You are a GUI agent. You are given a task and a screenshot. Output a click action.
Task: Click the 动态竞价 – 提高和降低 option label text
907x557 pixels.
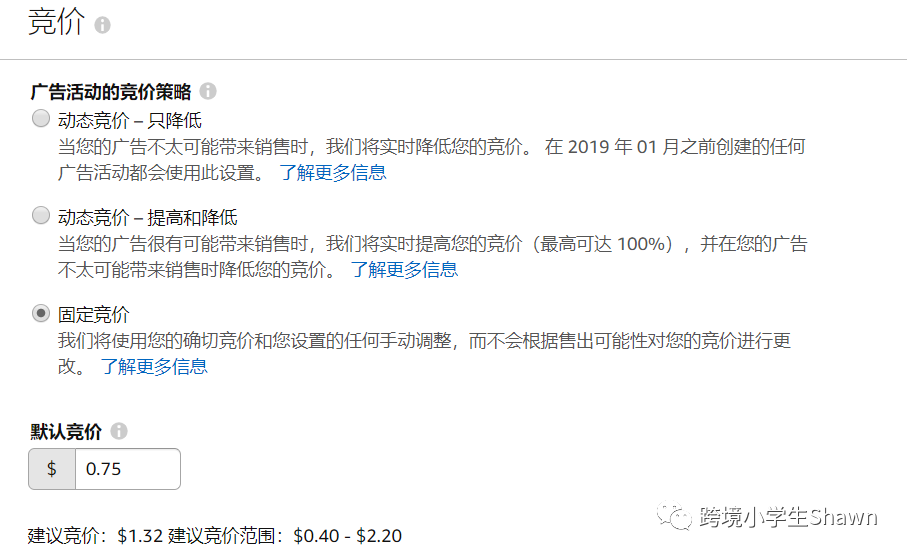coord(147,217)
